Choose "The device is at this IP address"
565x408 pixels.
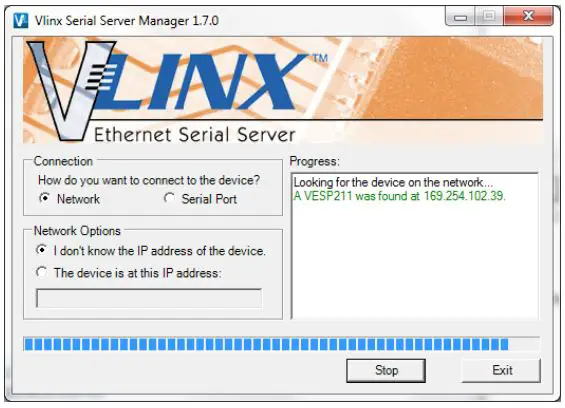pyautogui.click(x=41, y=272)
